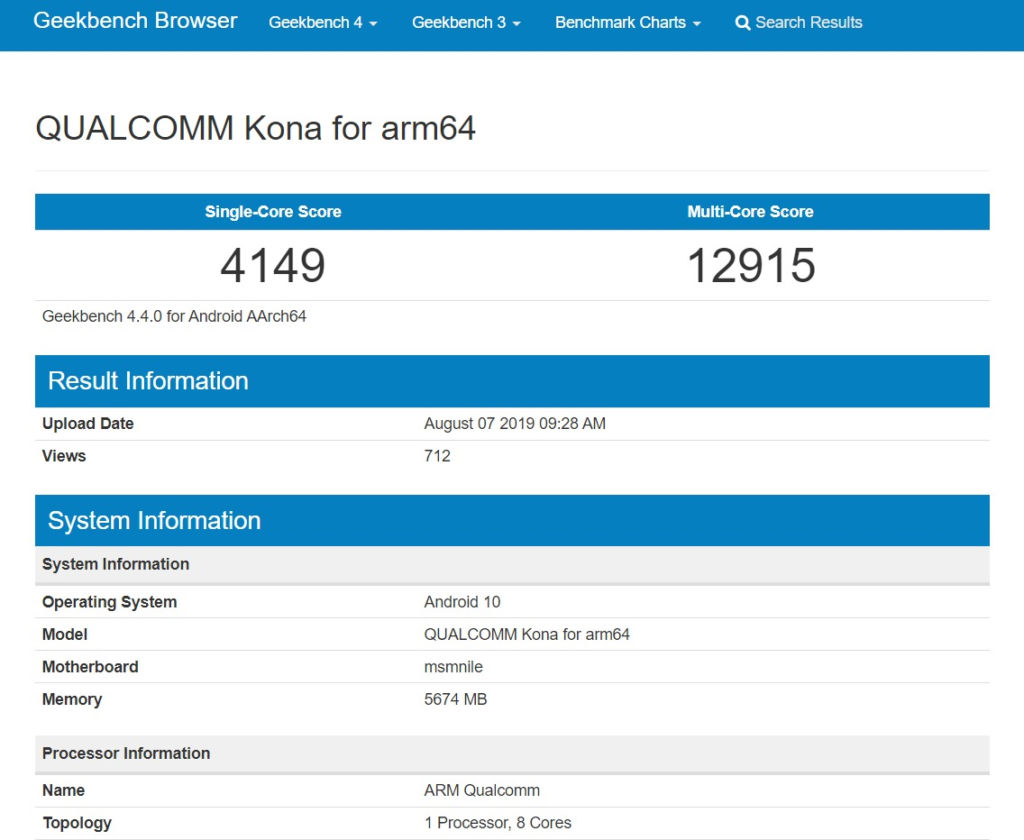This screenshot has height=840, width=1024.
Task: Select the model value QUALCOMM Kona for arm64
Action: 526,634
